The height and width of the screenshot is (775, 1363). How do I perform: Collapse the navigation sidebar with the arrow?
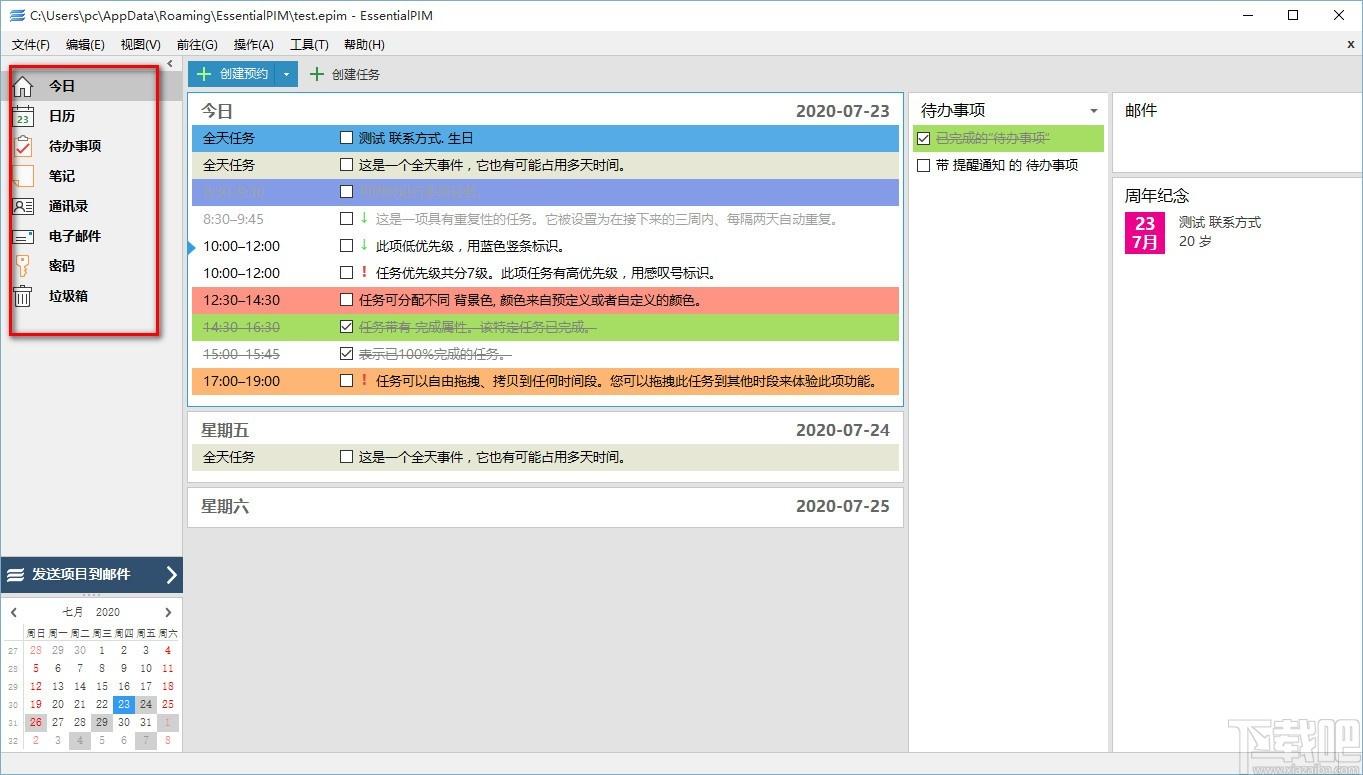[x=170, y=63]
